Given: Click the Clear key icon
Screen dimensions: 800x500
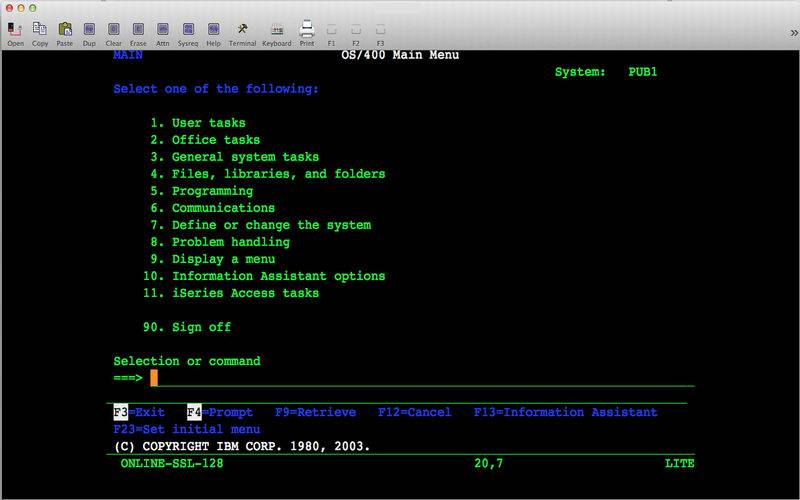Looking at the screenshot, I should 113,34.
